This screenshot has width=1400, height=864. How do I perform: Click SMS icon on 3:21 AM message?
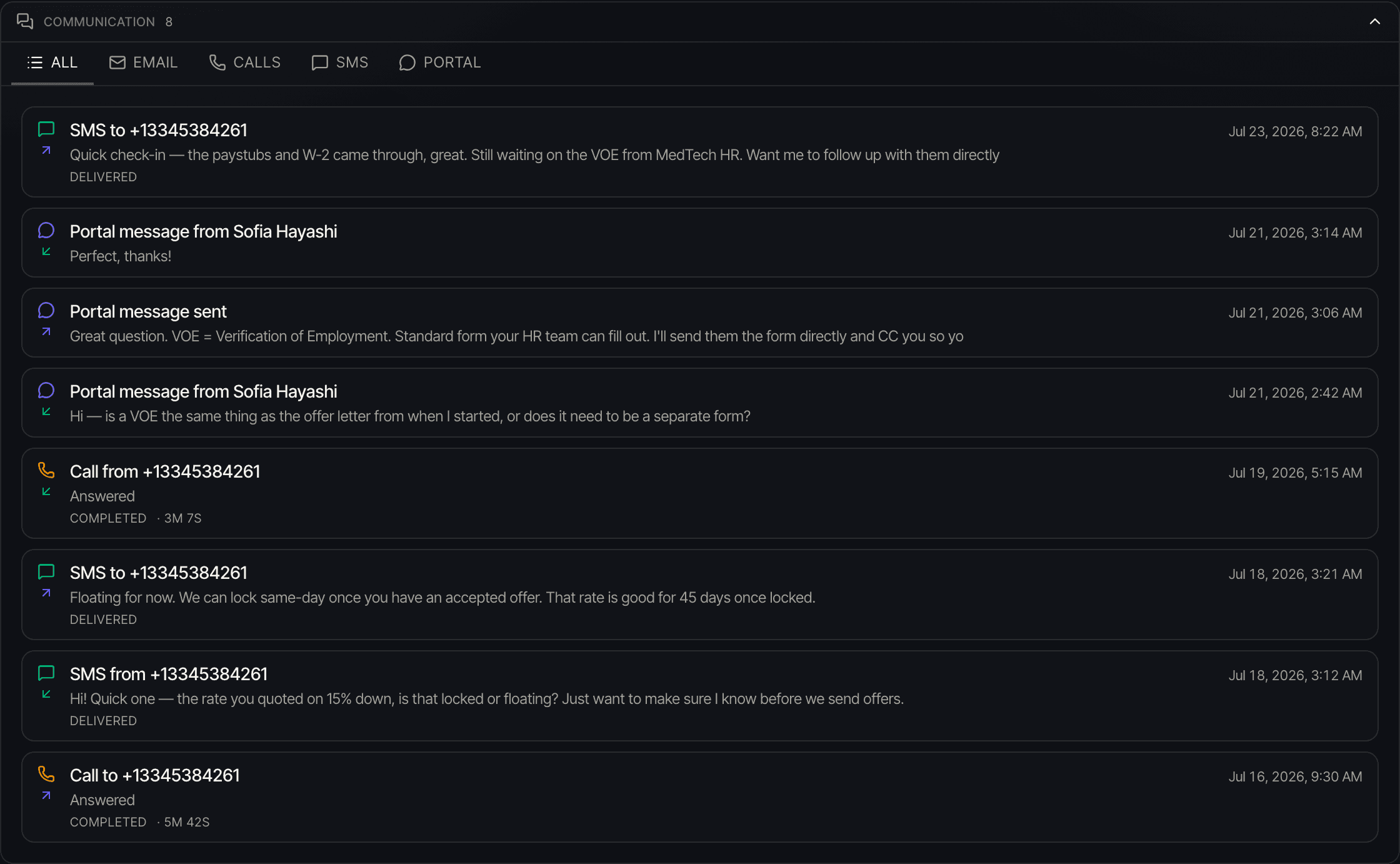[x=46, y=572]
